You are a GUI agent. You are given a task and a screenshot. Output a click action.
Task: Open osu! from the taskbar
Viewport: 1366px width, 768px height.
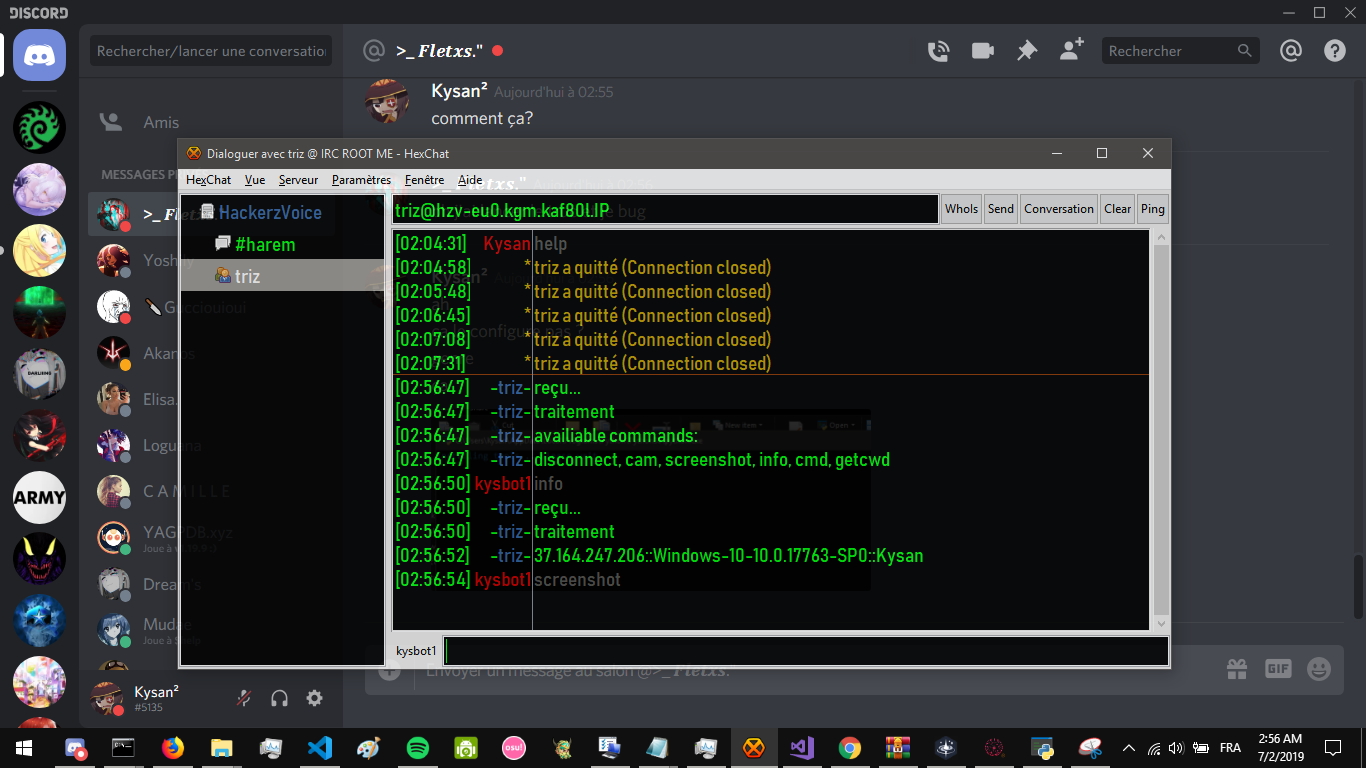[x=514, y=748]
